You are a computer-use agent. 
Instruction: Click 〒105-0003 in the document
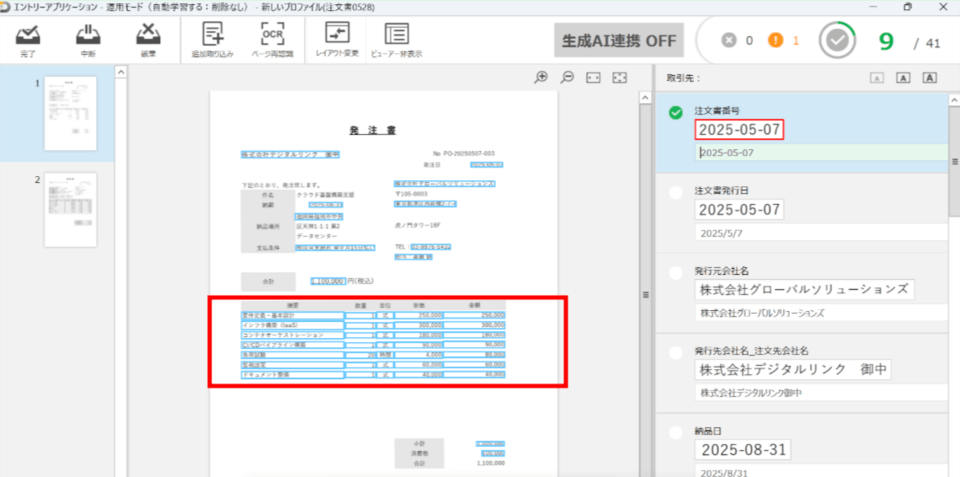pos(411,194)
